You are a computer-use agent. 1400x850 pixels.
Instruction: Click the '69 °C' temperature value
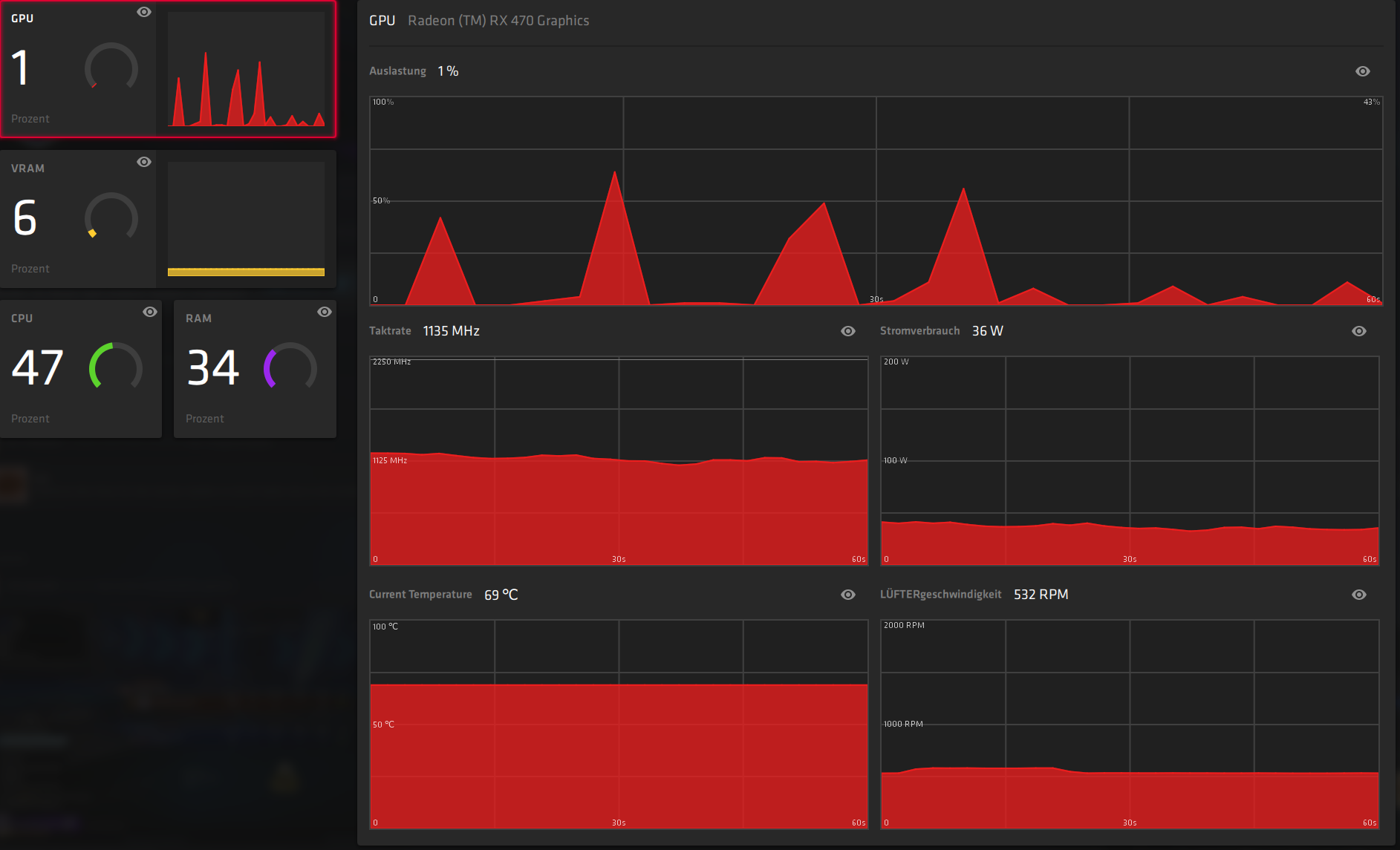pyautogui.click(x=501, y=595)
